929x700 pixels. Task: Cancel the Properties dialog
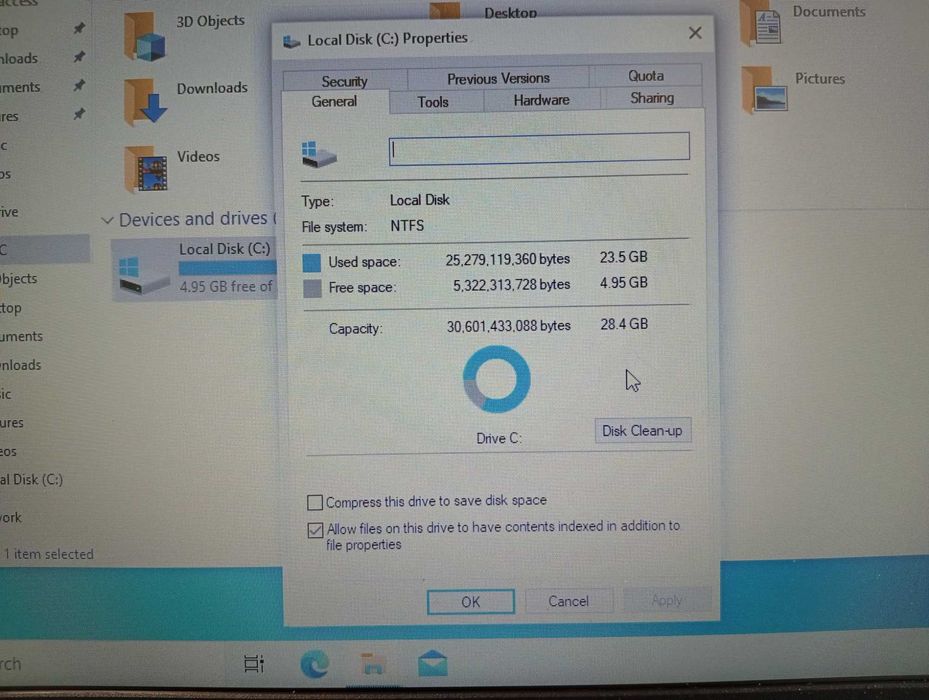[568, 602]
